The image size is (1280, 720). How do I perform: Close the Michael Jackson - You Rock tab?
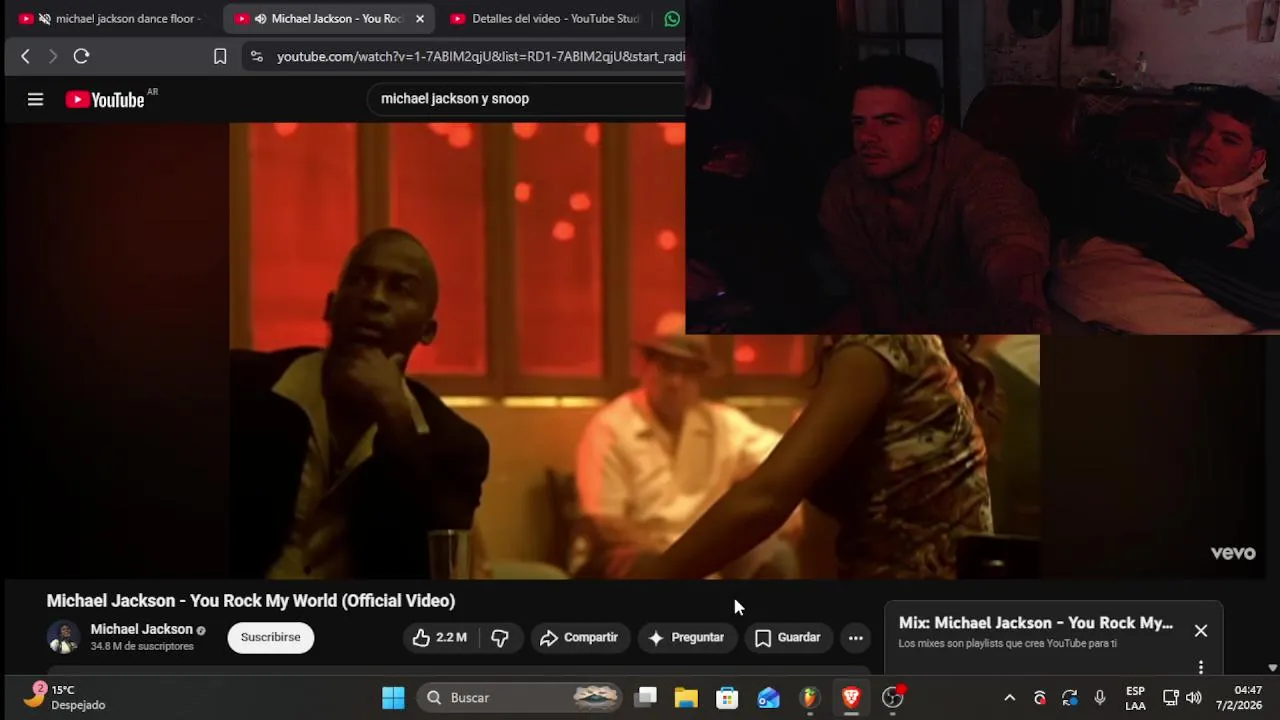click(420, 19)
